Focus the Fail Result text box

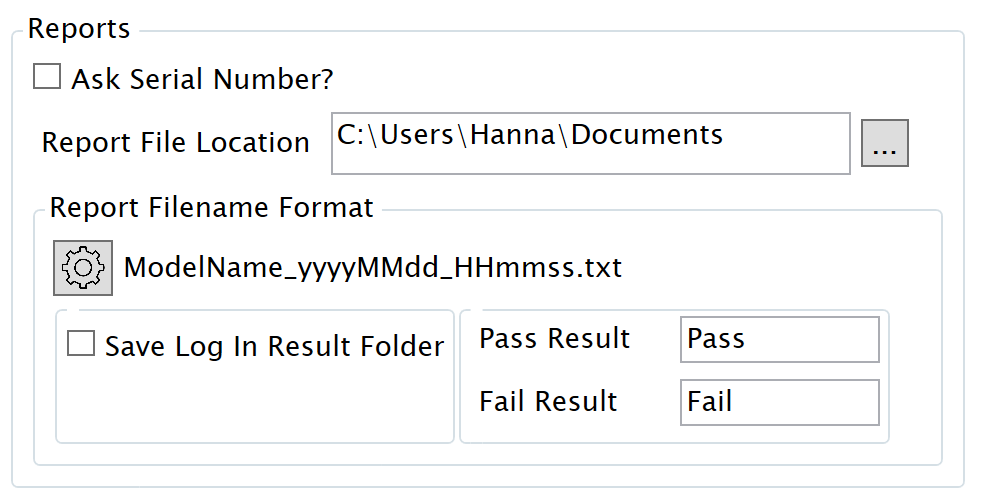778,402
